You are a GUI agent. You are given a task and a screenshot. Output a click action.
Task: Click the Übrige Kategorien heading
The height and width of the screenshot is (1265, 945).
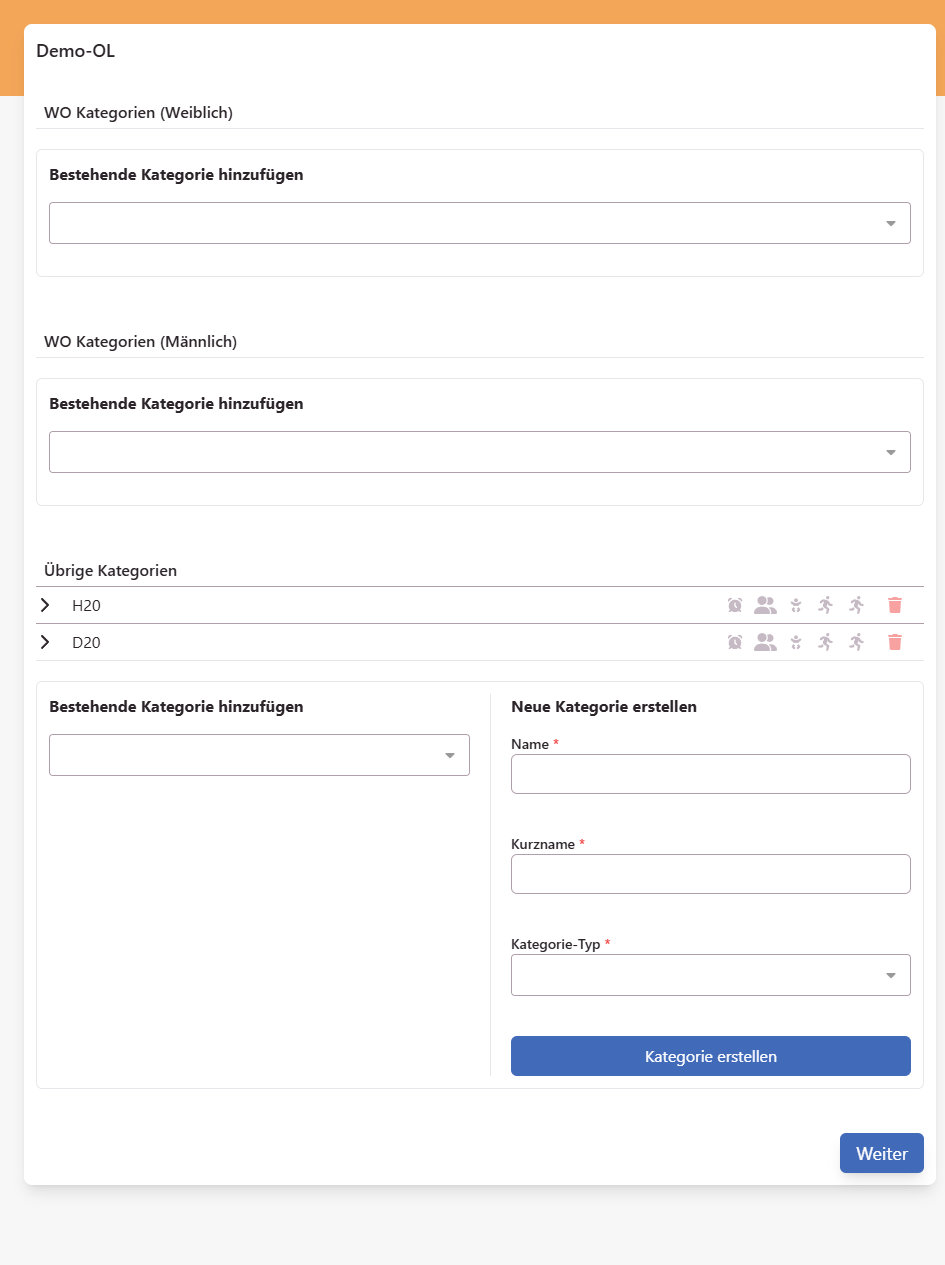(110, 571)
